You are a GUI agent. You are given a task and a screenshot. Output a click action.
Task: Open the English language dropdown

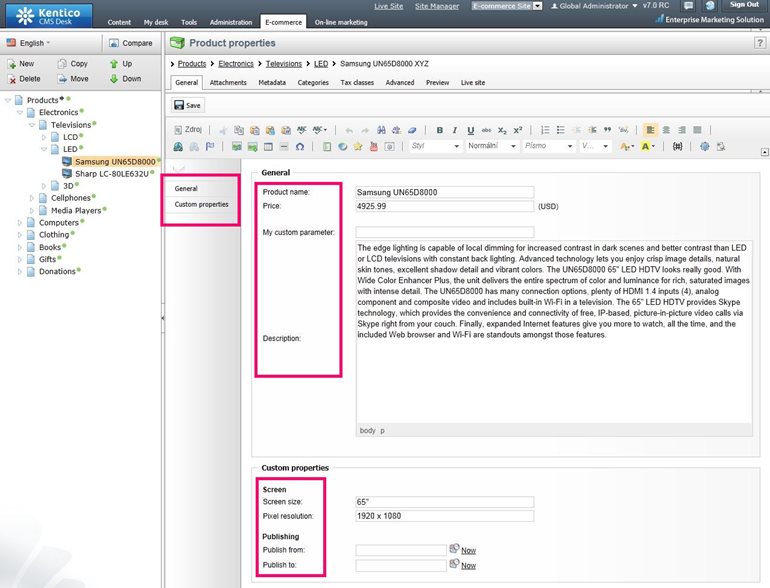pyautogui.click(x=29, y=43)
